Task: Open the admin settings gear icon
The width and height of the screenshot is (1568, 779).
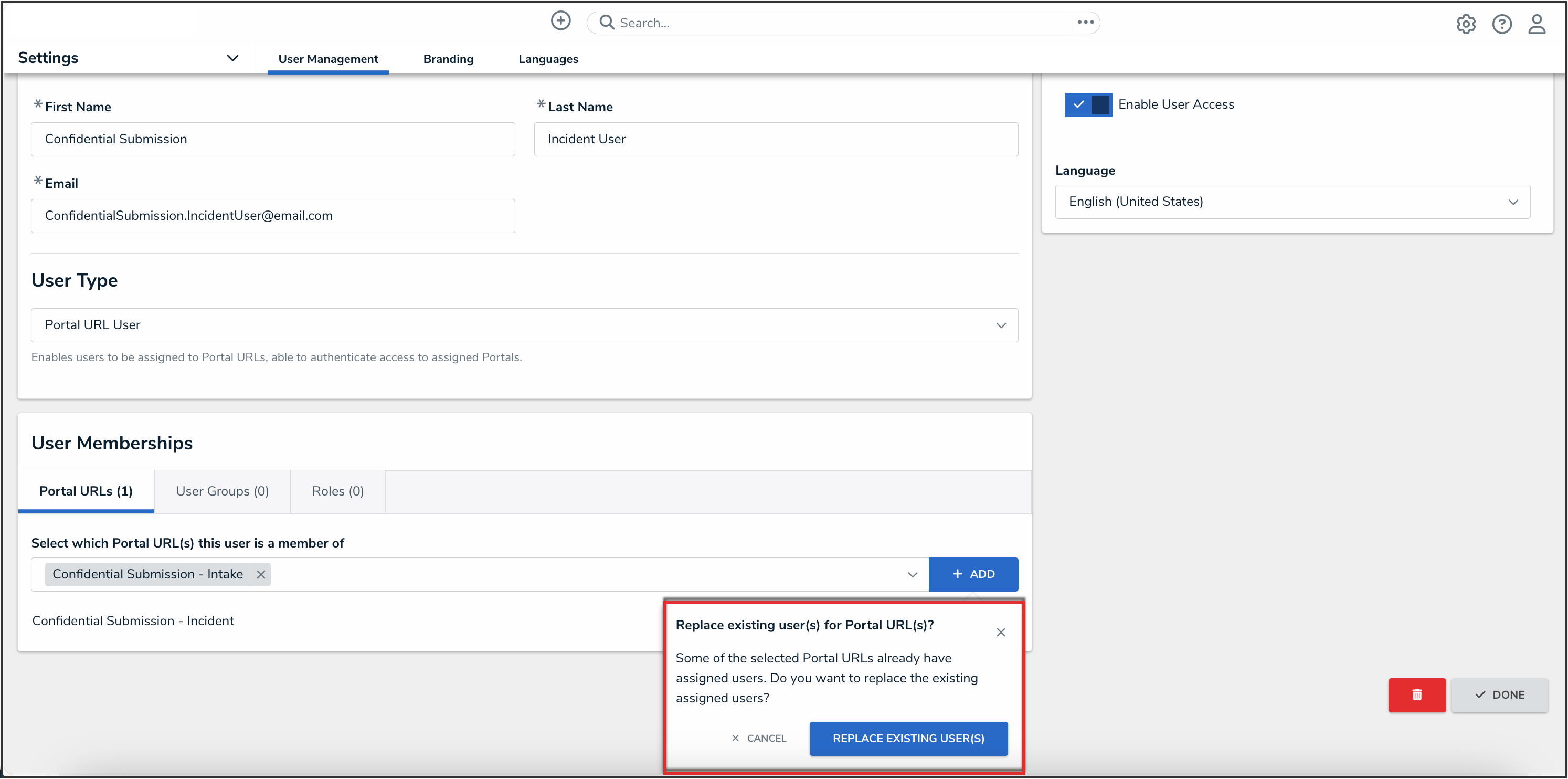Action: (1465, 24)
